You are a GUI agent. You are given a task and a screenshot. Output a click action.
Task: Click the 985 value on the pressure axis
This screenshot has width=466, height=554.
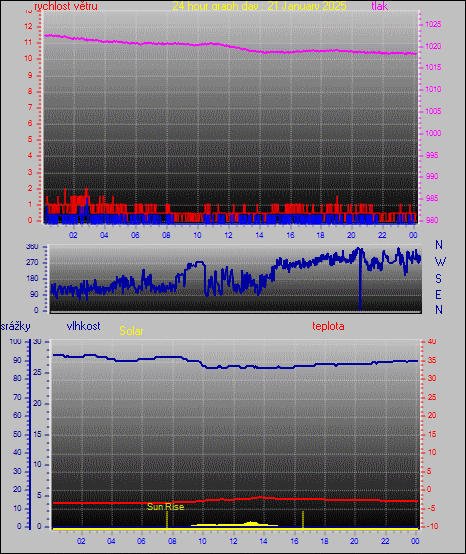click(x=432, y=198)
